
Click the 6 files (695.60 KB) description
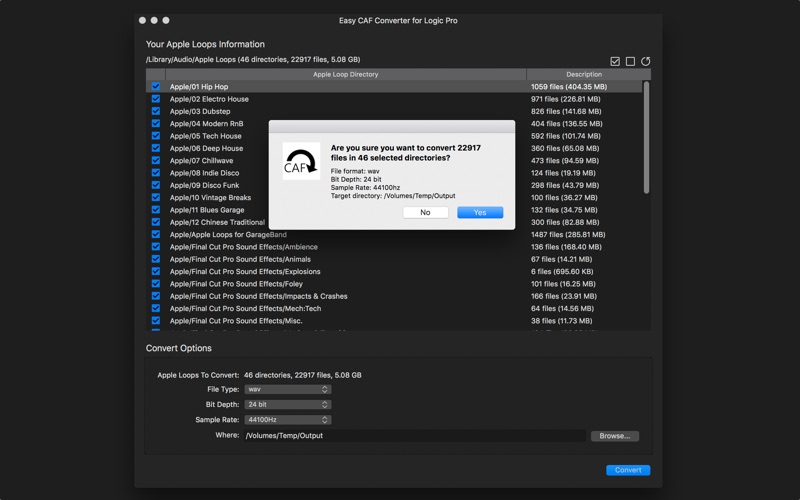click(562, 271)
